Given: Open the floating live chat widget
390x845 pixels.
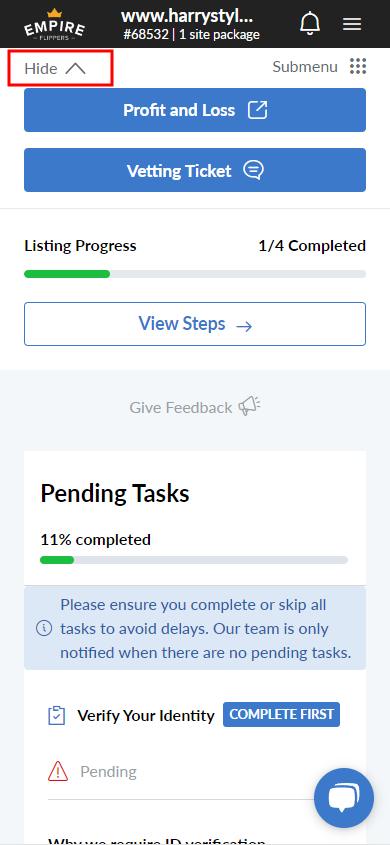Looking at the screenshot, I should (x=344, y=798).
